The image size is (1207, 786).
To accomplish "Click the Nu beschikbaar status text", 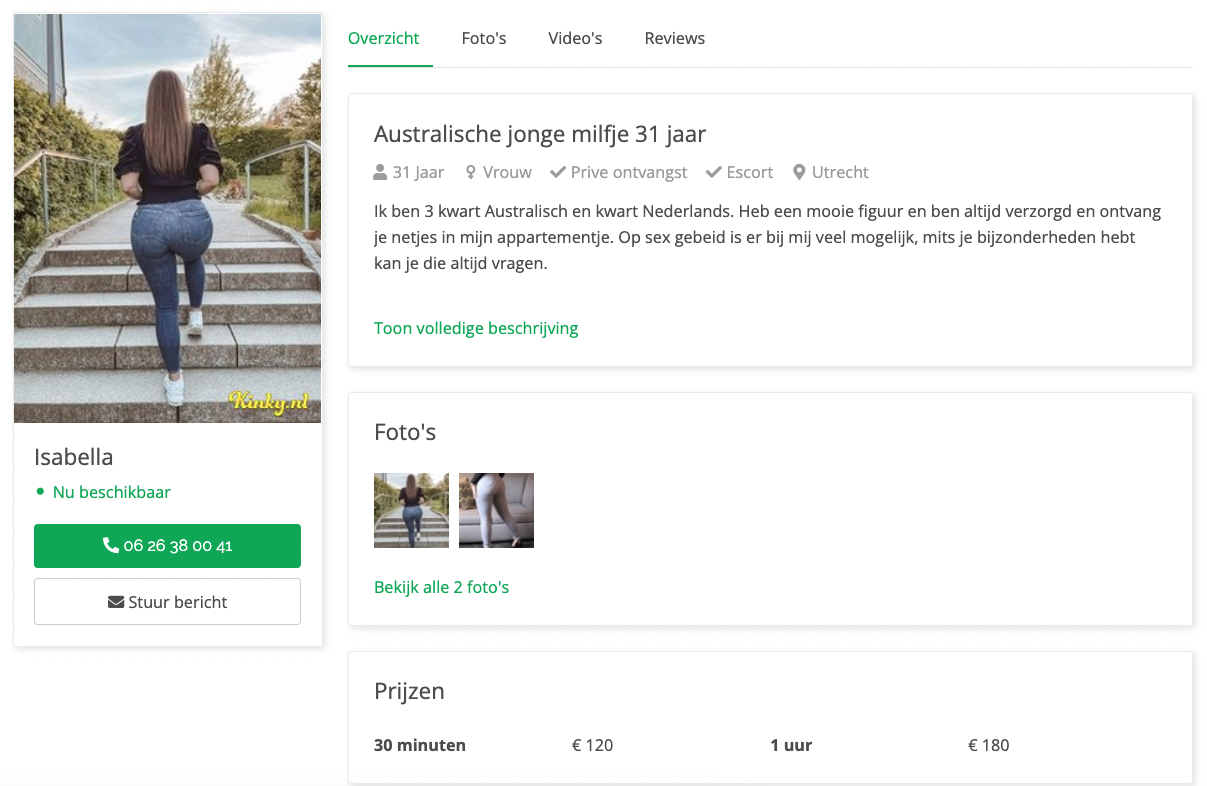I will coord(112,492).
